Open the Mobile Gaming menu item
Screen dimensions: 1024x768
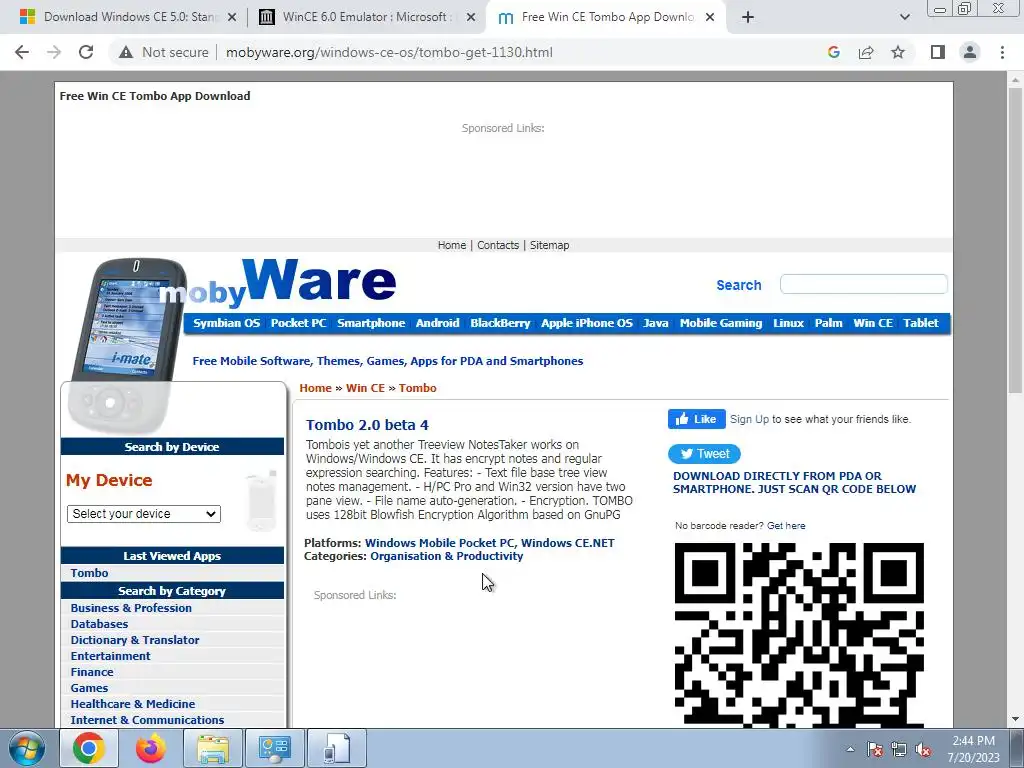pyautogui.click(x=721, y=323)
